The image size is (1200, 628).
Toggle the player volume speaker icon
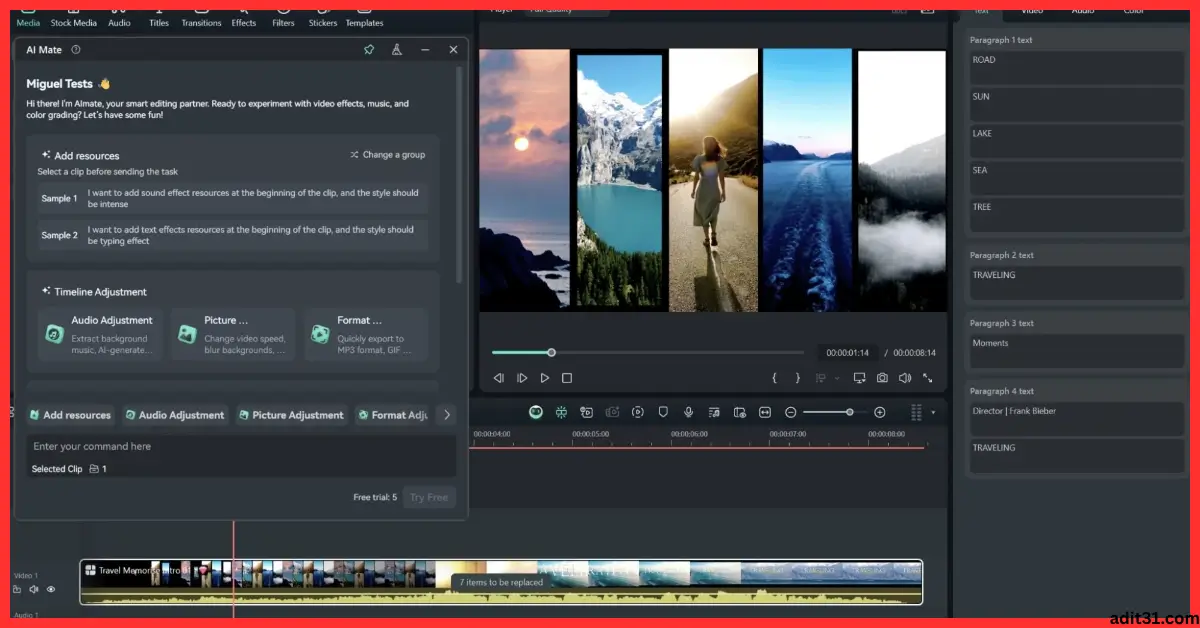(905, 378)
